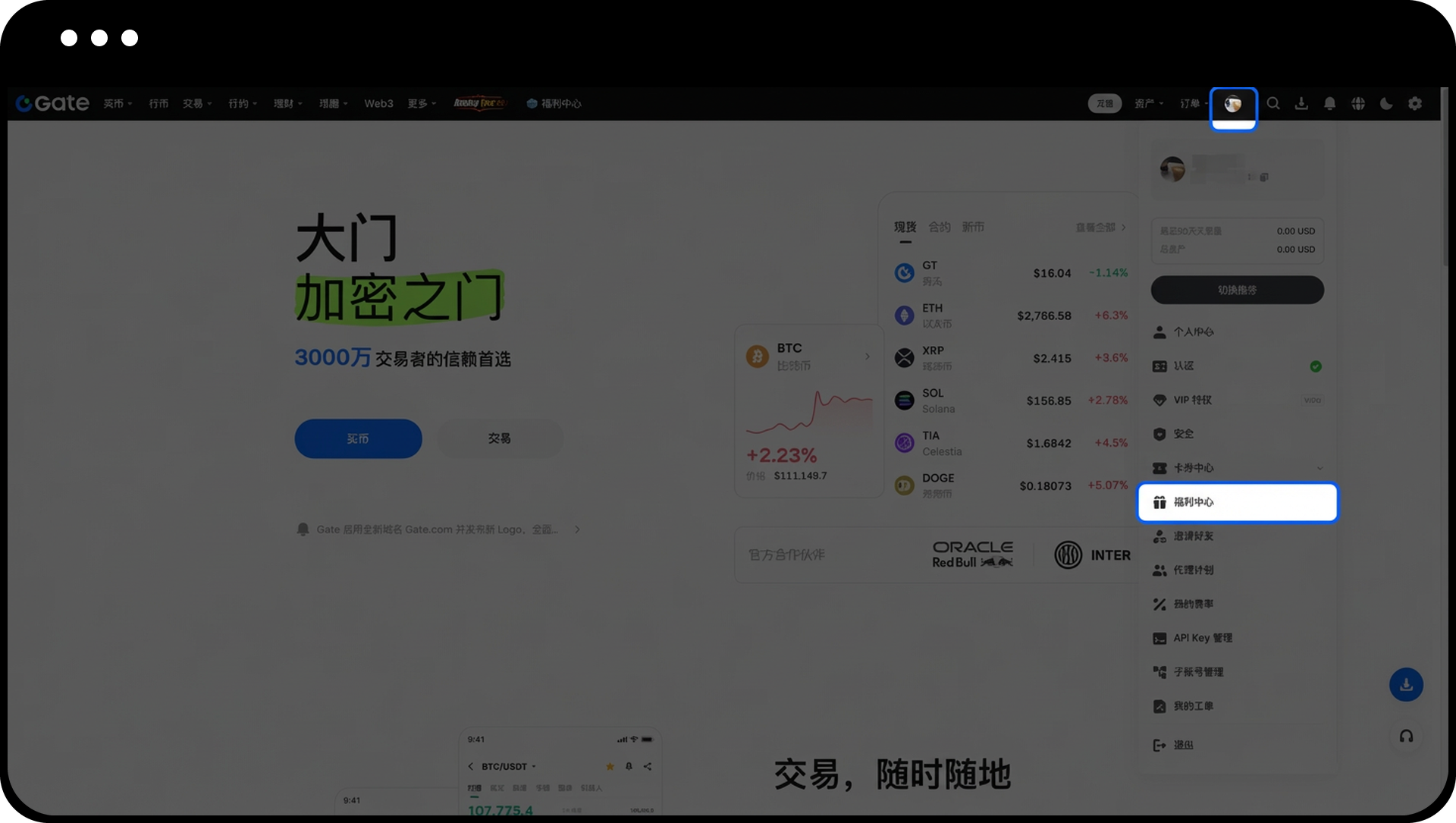Click the blue floating download button
Viewport: 1456px width, 823px height.
[x=1406, y=685]
